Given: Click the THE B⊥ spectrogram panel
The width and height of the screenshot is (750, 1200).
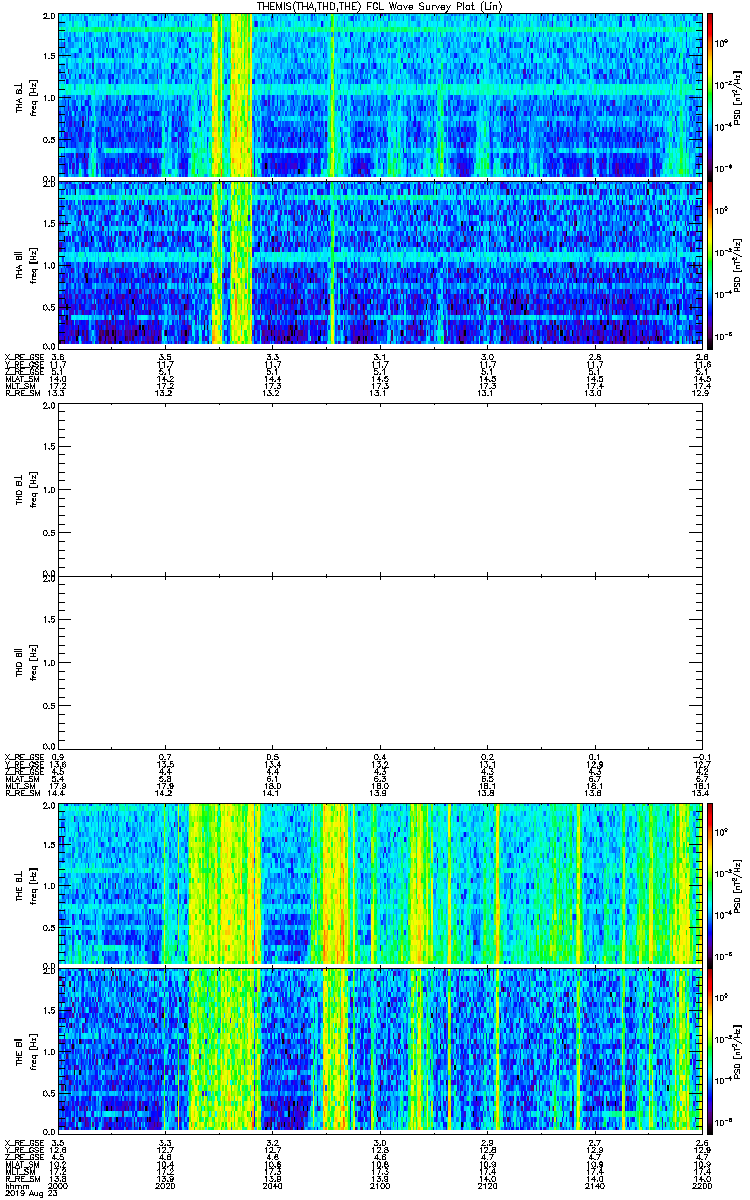Looking at the screenshot, I should pos(380,884).
